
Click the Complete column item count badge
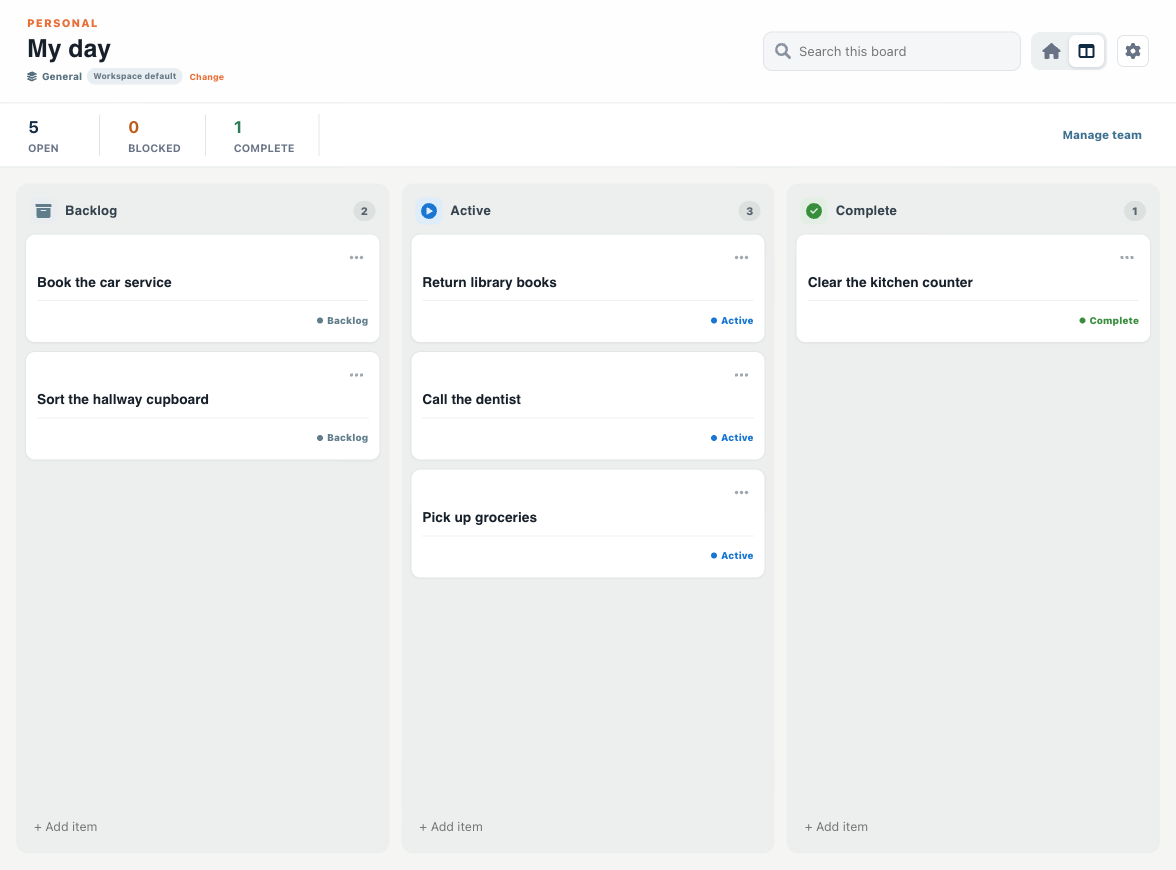pyautogui.click(x=1134, y=211)
